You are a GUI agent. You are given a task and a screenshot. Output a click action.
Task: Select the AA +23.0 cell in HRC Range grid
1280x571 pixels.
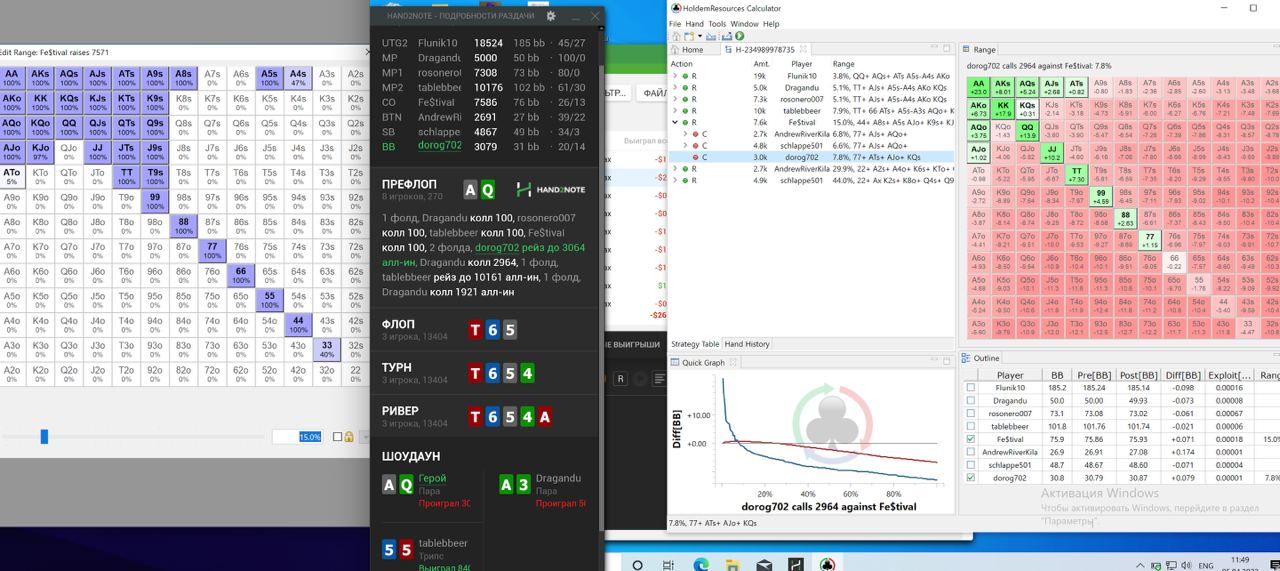pyautogui.click(x=978, y=87)
